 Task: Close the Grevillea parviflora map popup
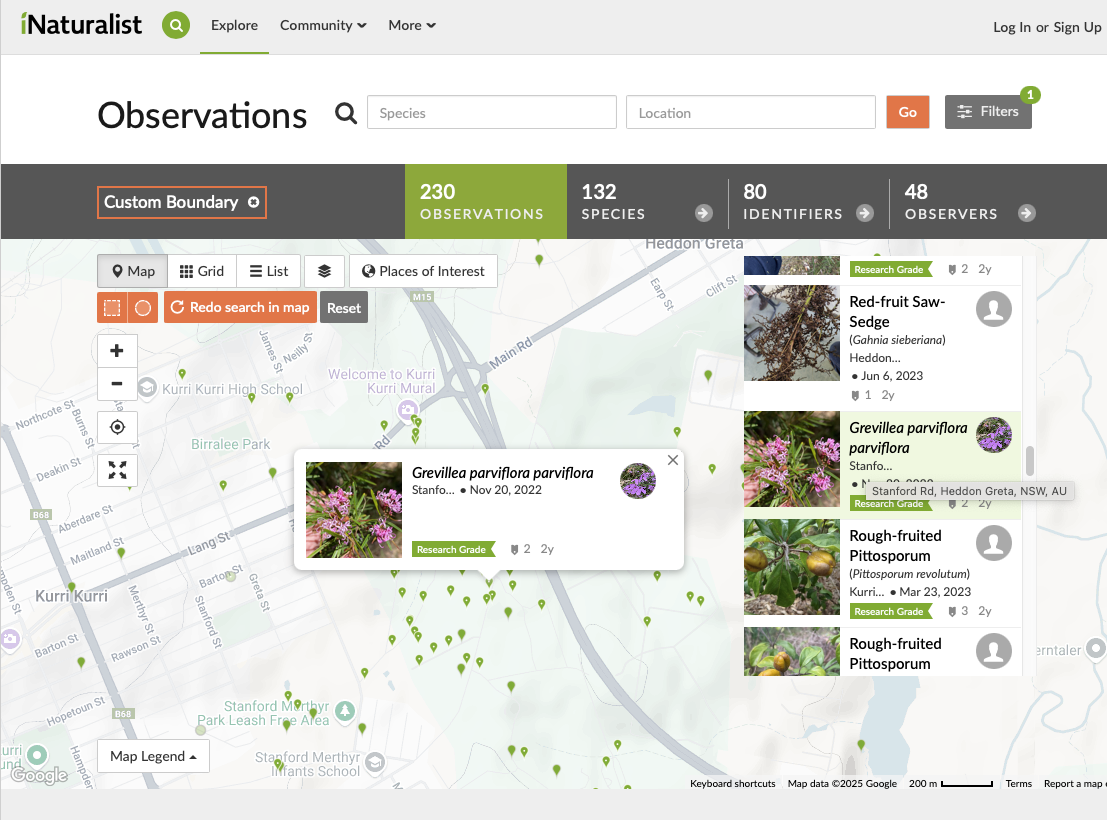click(672, 461)
